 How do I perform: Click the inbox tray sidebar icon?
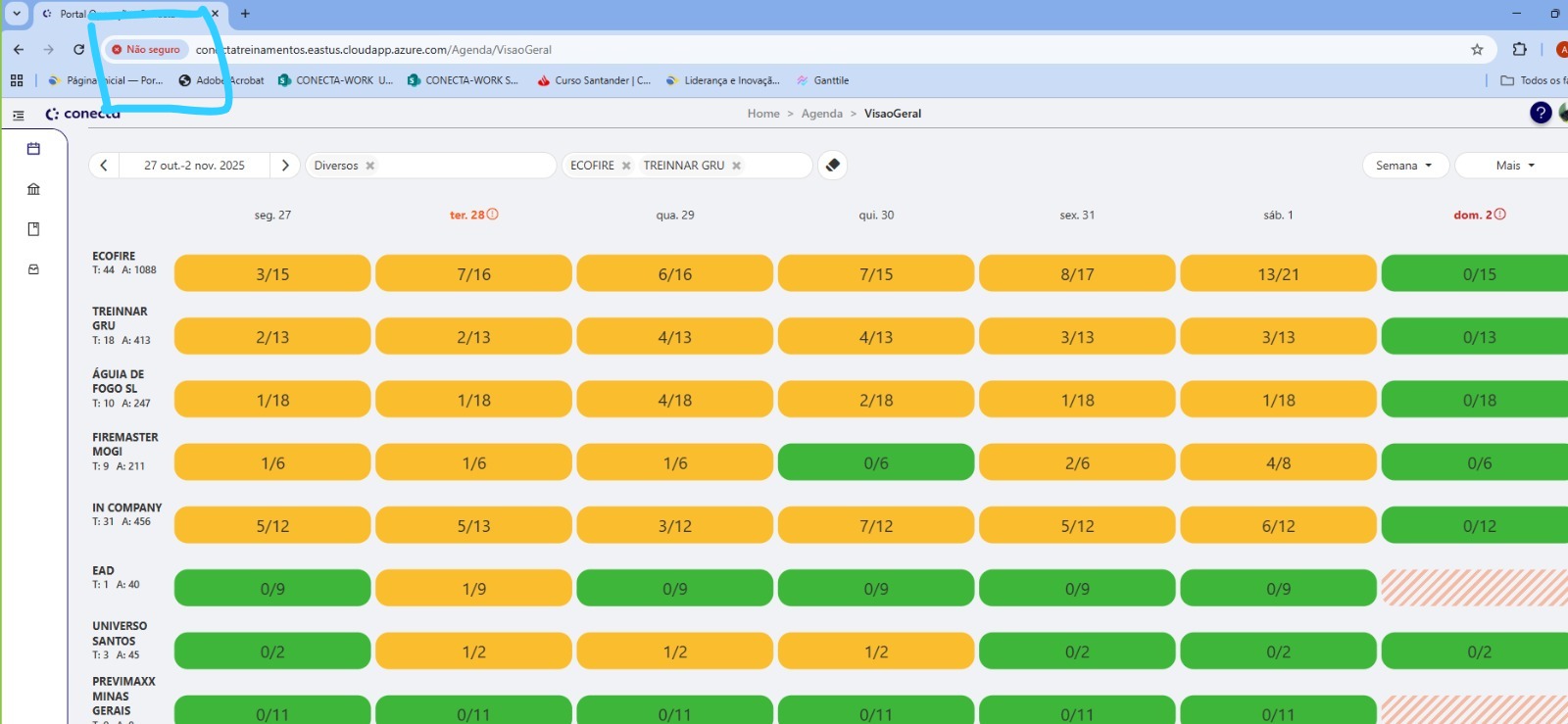[x=33, y=269]
